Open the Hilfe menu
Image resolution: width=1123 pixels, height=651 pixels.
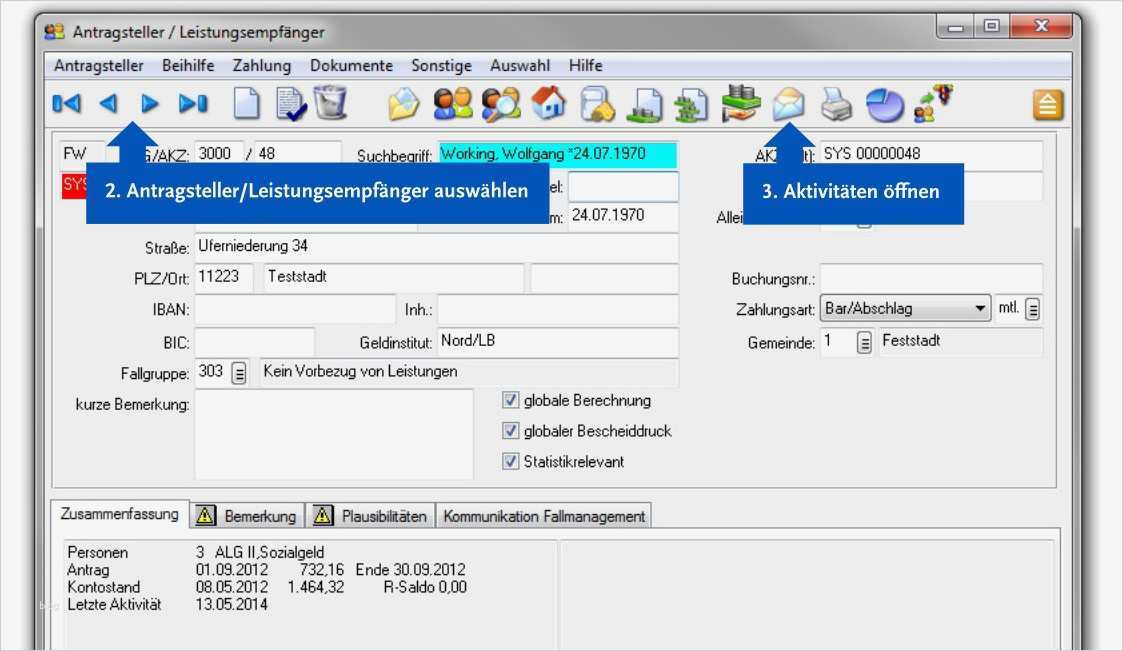pos(585,65)
